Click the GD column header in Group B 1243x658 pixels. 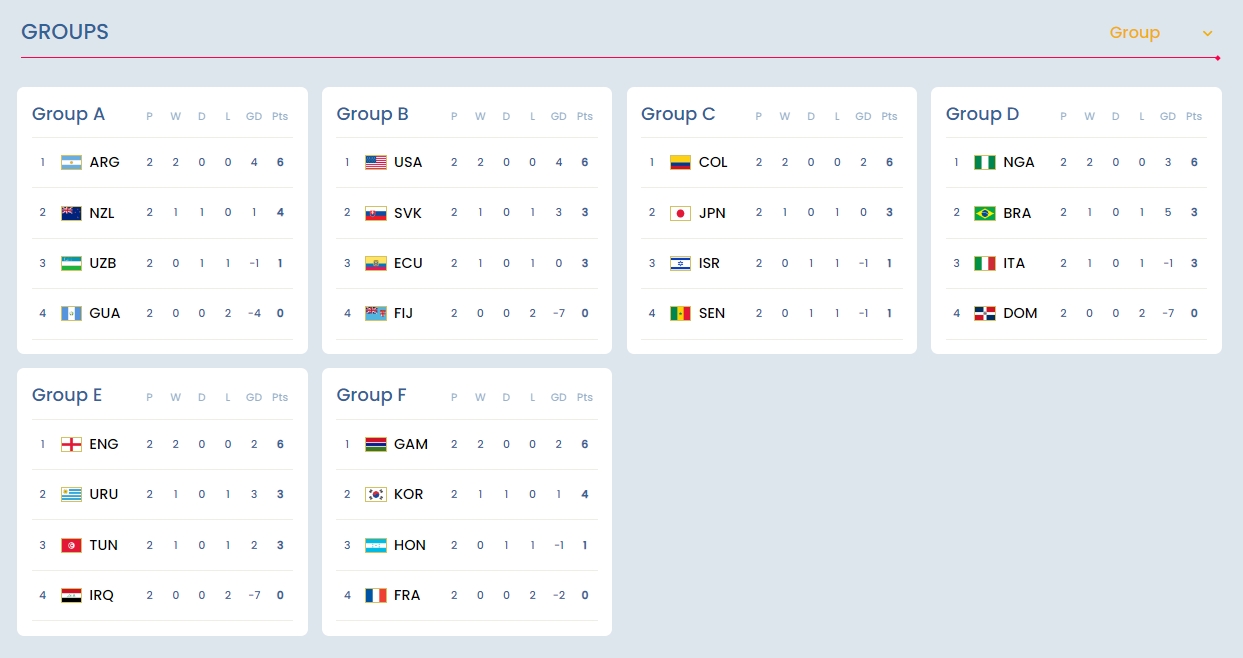pos(558,116)
